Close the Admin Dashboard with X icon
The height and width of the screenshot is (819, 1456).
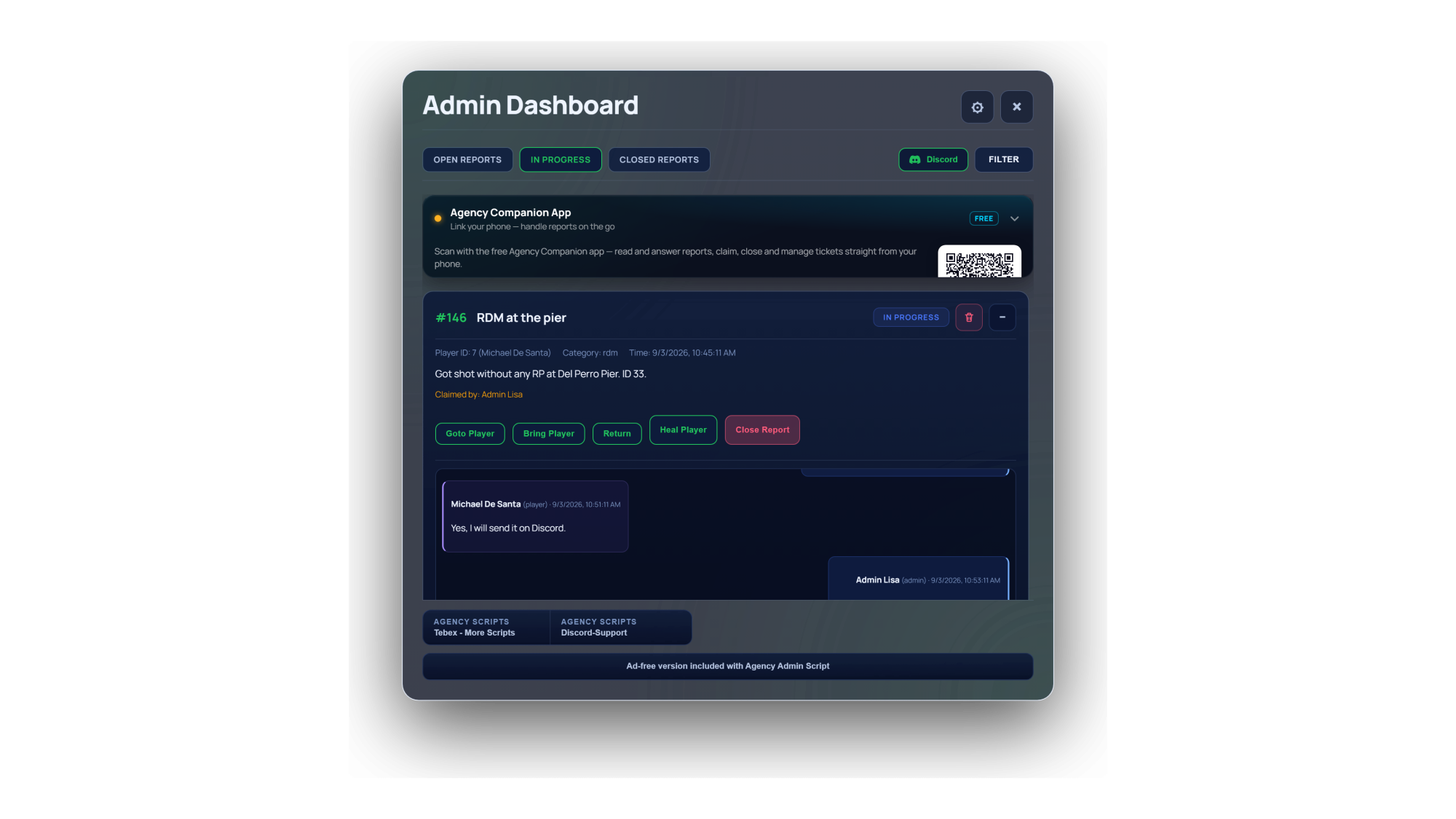pos(1016,107)
